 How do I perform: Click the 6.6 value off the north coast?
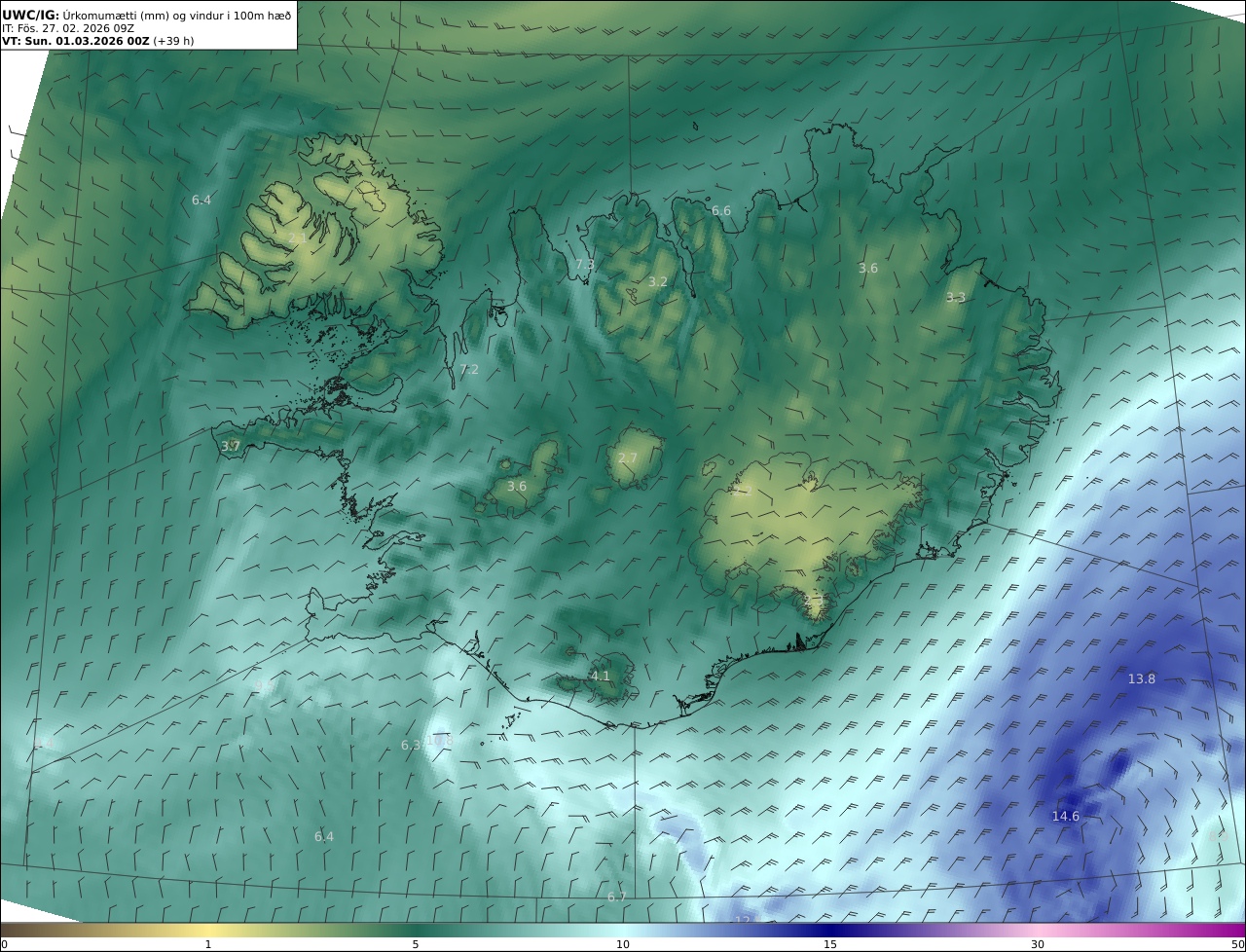(721, 210)
